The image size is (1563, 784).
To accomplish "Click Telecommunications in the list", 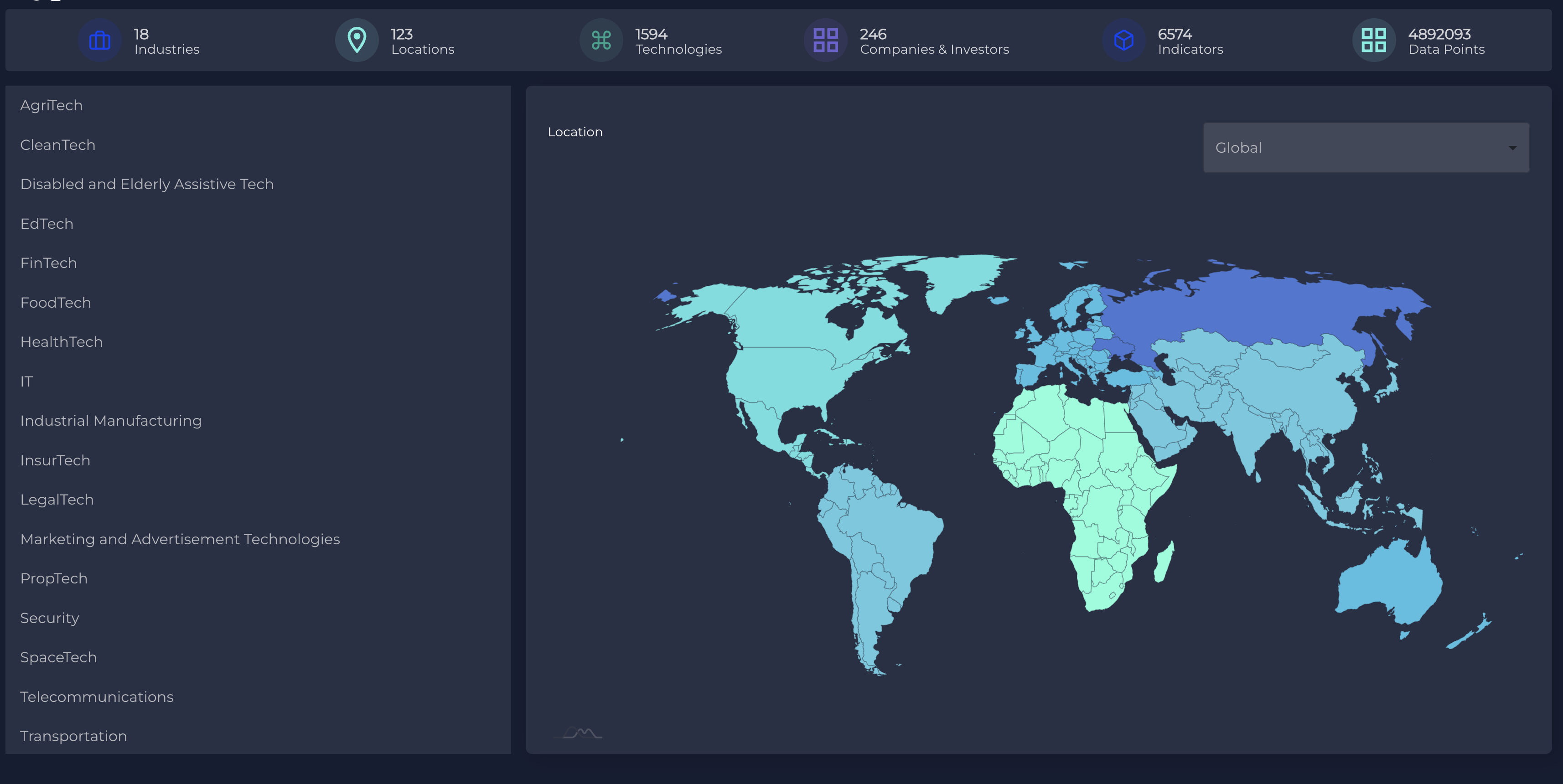I will coord(97,696).
